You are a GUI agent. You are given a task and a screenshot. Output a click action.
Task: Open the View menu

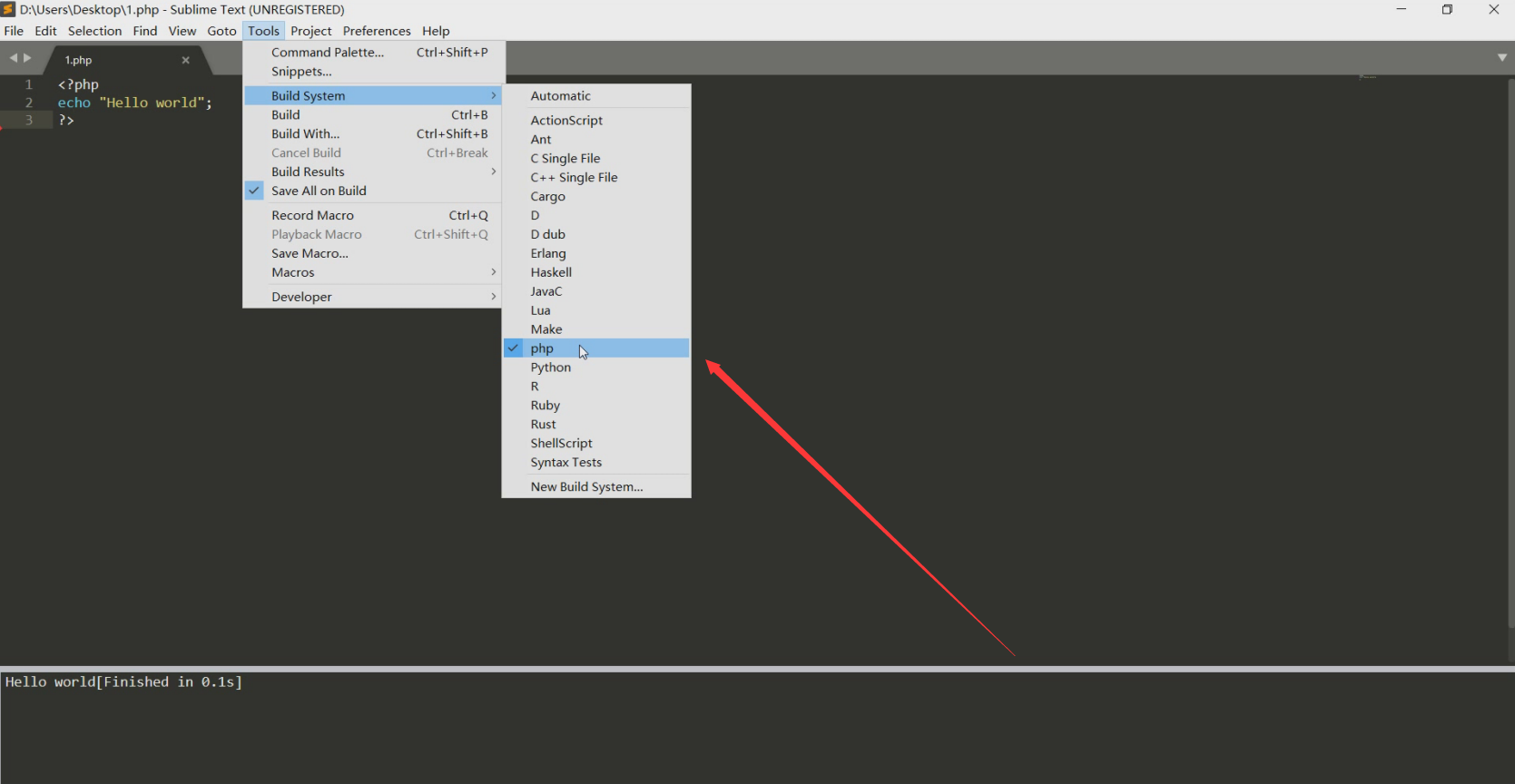pyautogui.click(x=182, y=31)
